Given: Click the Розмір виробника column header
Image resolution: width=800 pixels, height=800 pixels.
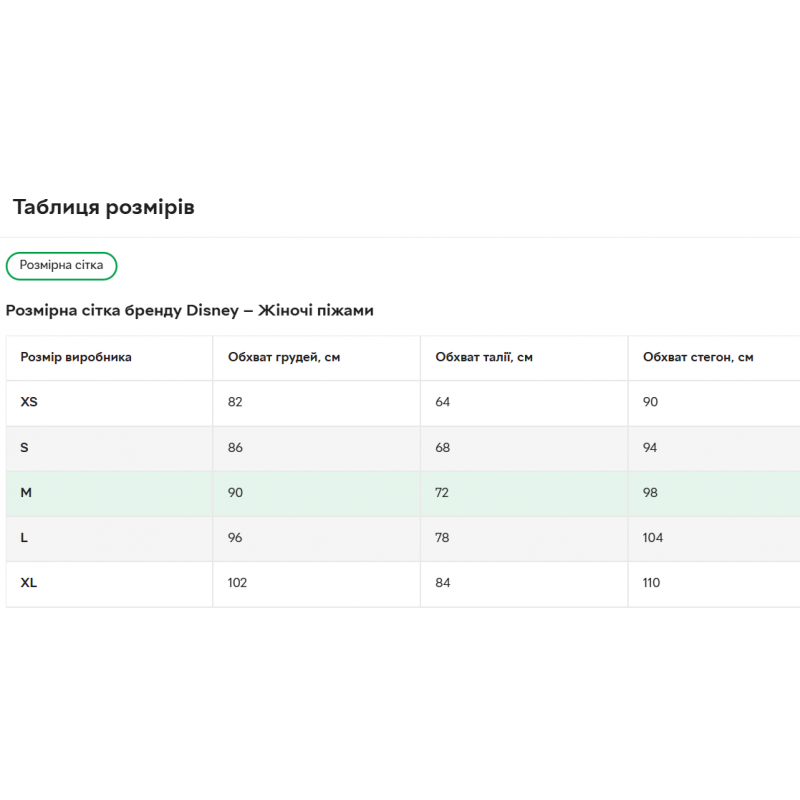Looking at the screenshot, I should click(x=76, y=357).
